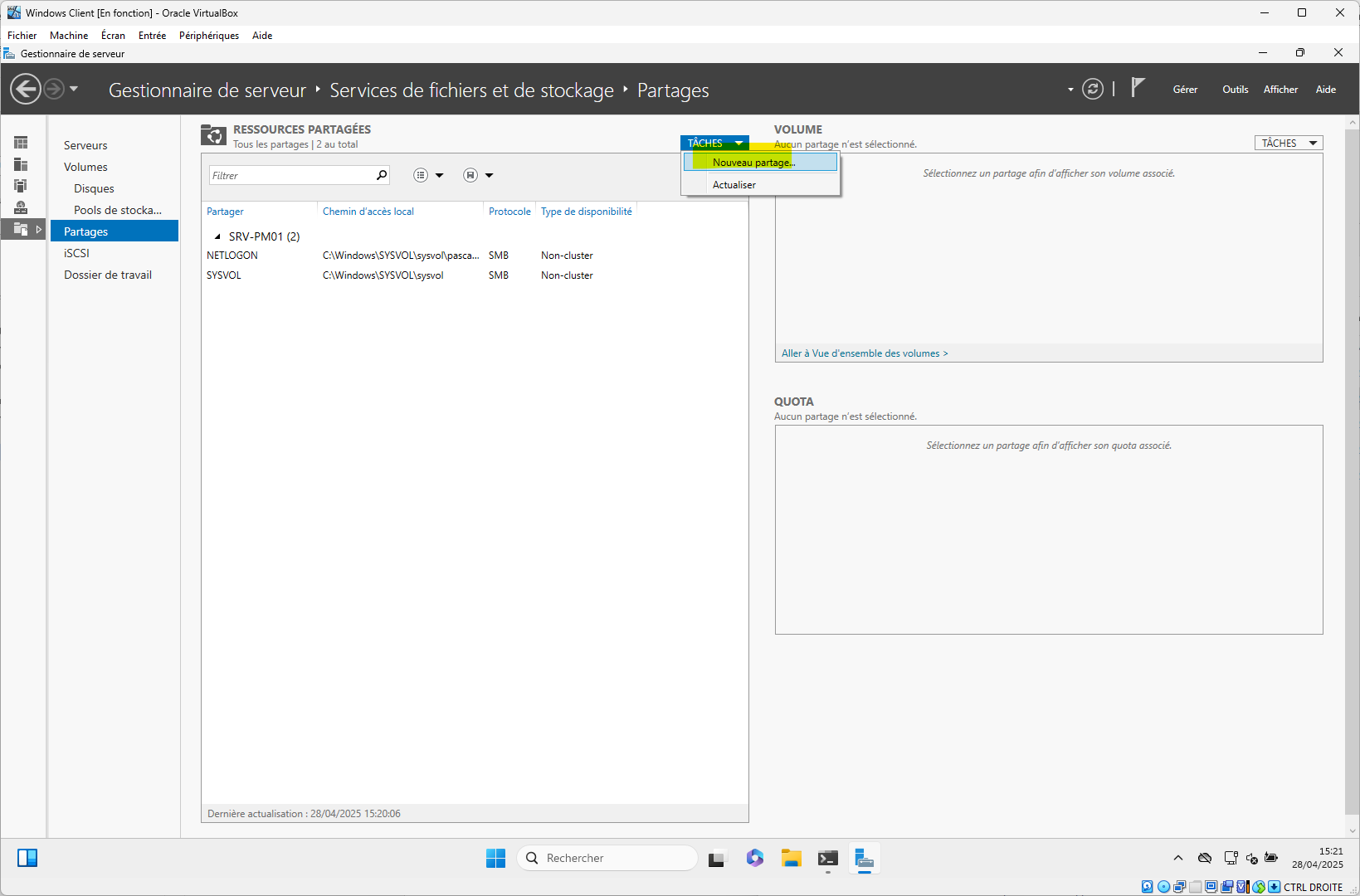The height and width of the screenshot is (896, 1360).
Task: Open VirtualBox Périphériques menu
Action: pos(209,36)
